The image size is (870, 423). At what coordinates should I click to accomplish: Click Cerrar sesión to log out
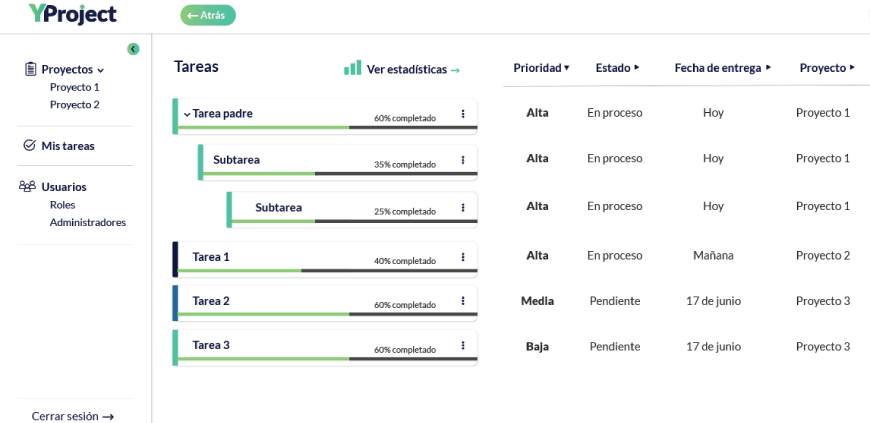[x=73, y=416]
